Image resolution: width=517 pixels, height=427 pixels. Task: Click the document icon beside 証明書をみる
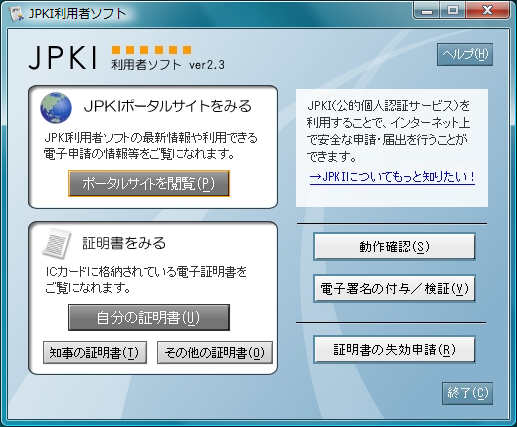(x=57, y=244)
